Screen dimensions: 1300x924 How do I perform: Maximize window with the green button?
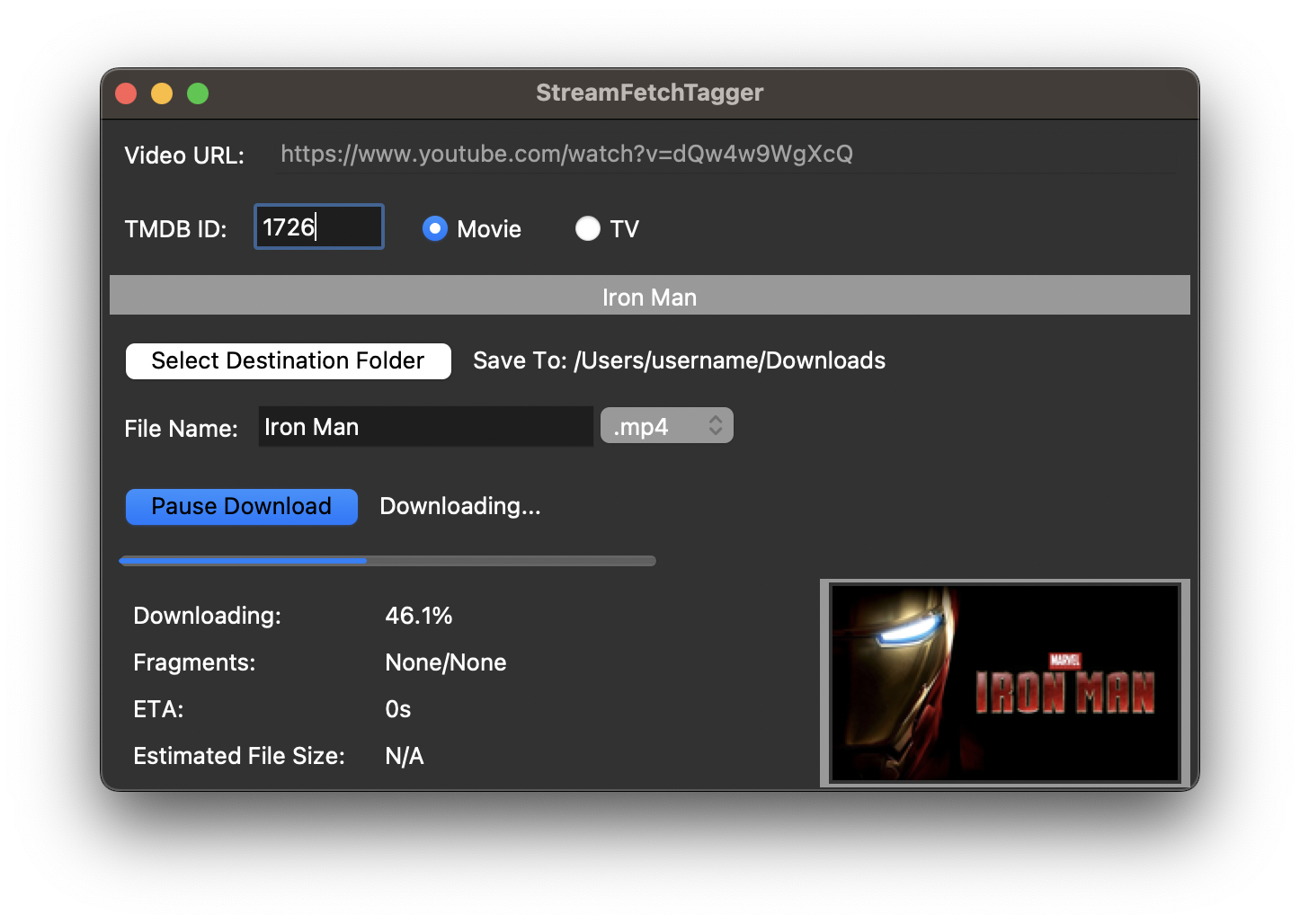(x=198, y=93)
